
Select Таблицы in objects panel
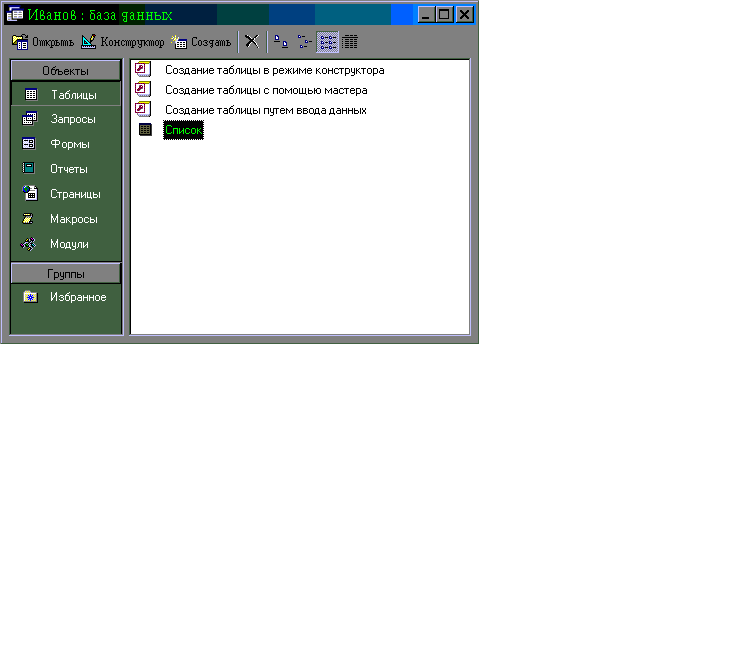[66, 94]
